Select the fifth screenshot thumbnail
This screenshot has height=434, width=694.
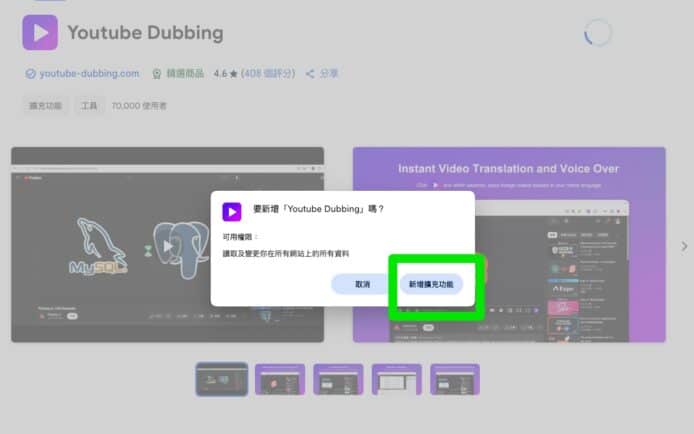[x=455, y=379]
